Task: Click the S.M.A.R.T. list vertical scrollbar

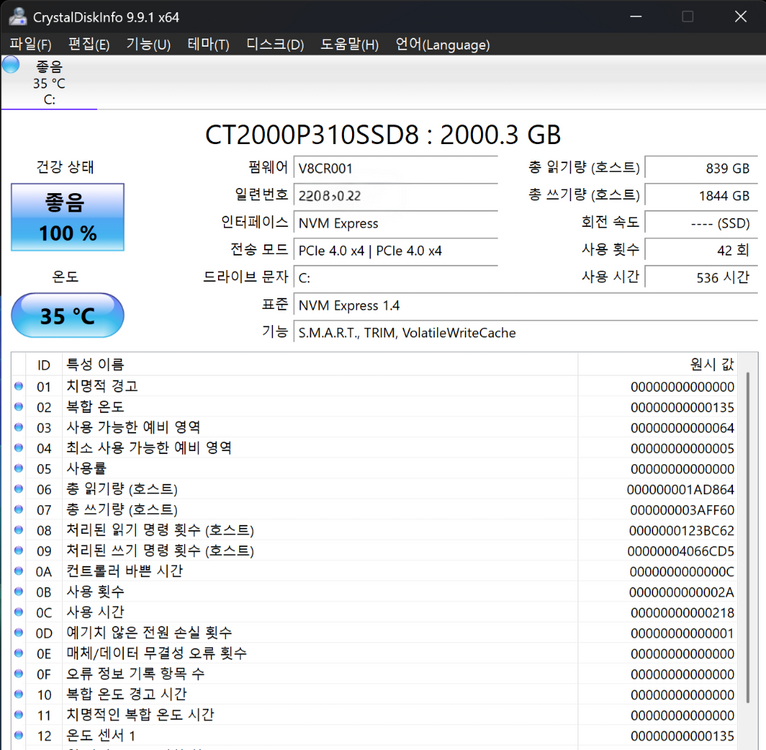Action: coord(748,537)
